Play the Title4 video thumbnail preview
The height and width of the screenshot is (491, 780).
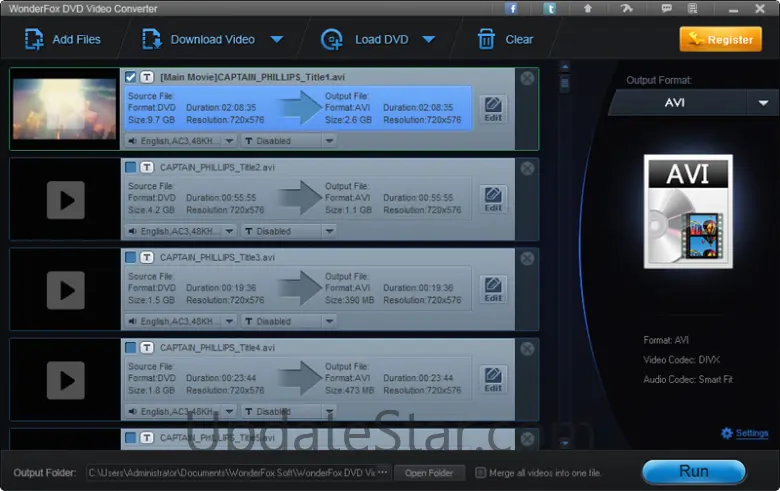(x=66, y=380)
